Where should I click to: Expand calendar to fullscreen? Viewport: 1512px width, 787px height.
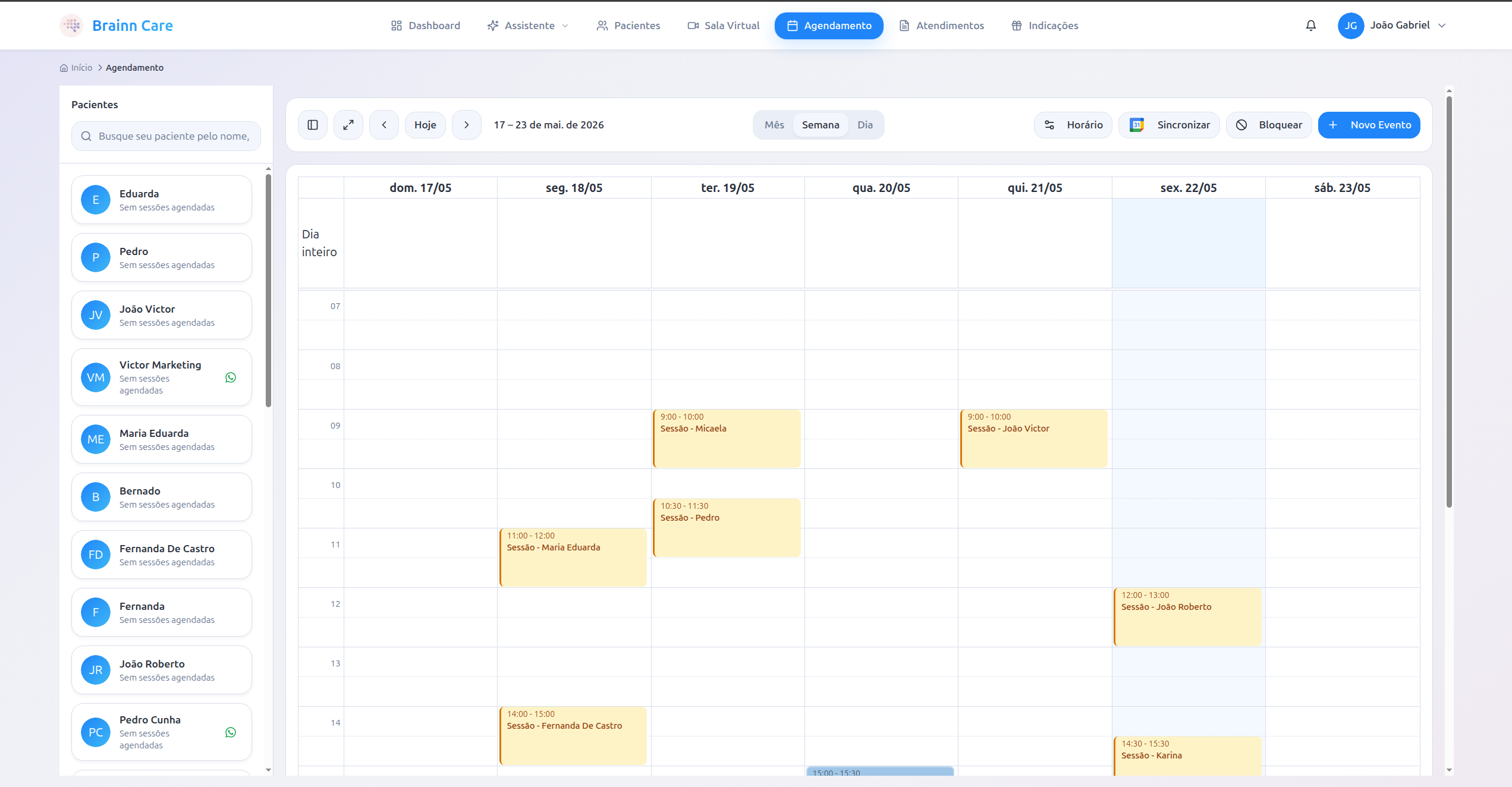[348, 125]
